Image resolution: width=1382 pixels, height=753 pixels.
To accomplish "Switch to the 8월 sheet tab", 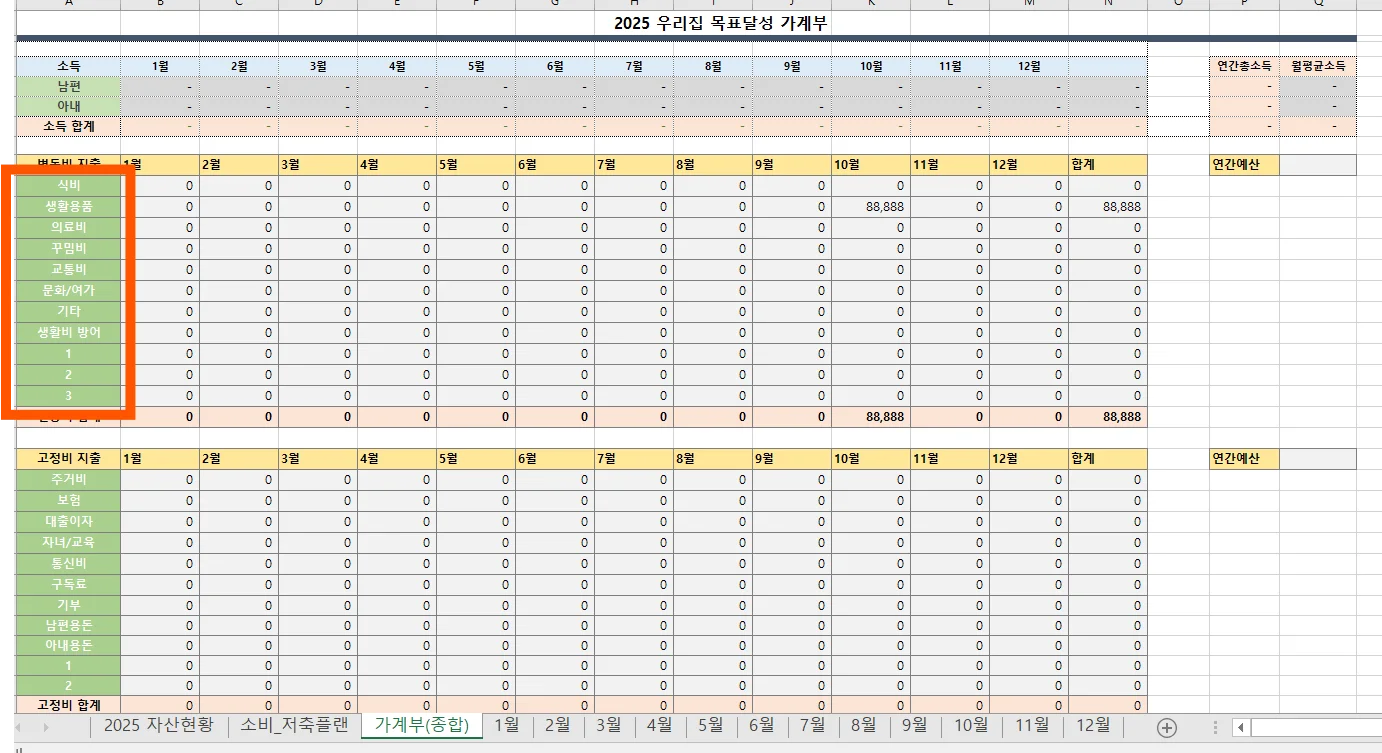I will (863, 726).
